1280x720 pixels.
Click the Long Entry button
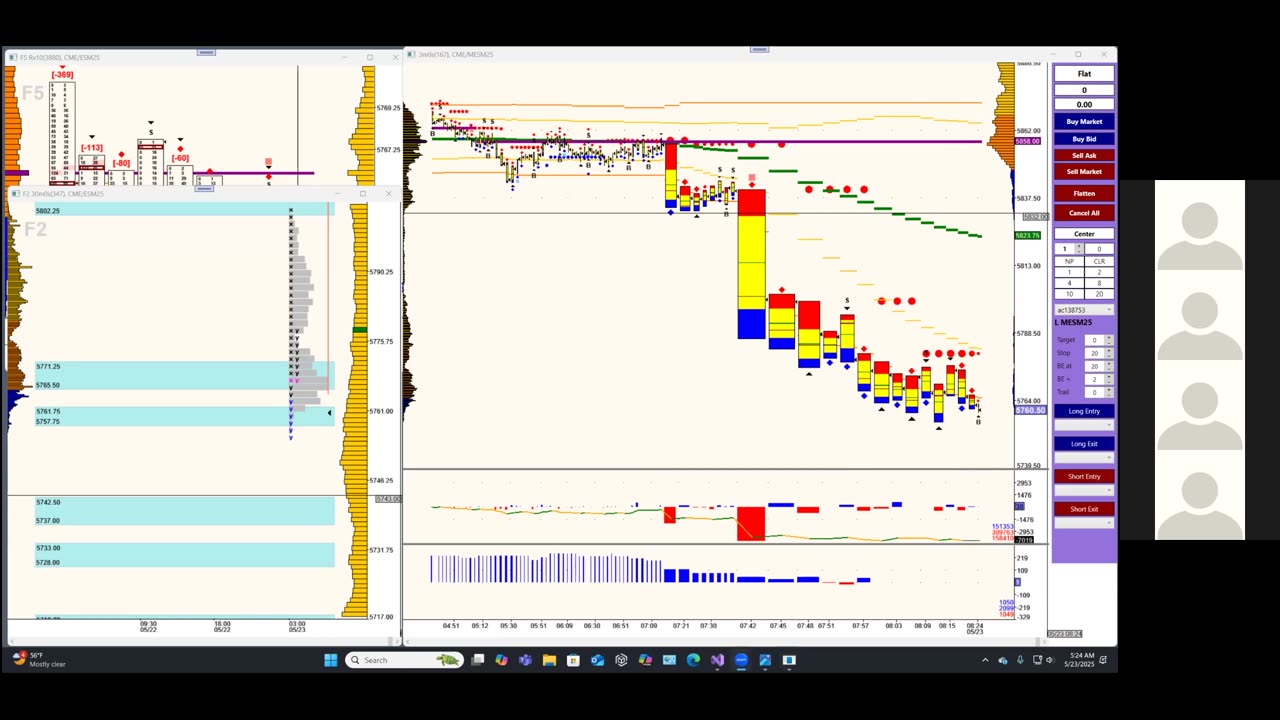click(x=1084, y=411)
